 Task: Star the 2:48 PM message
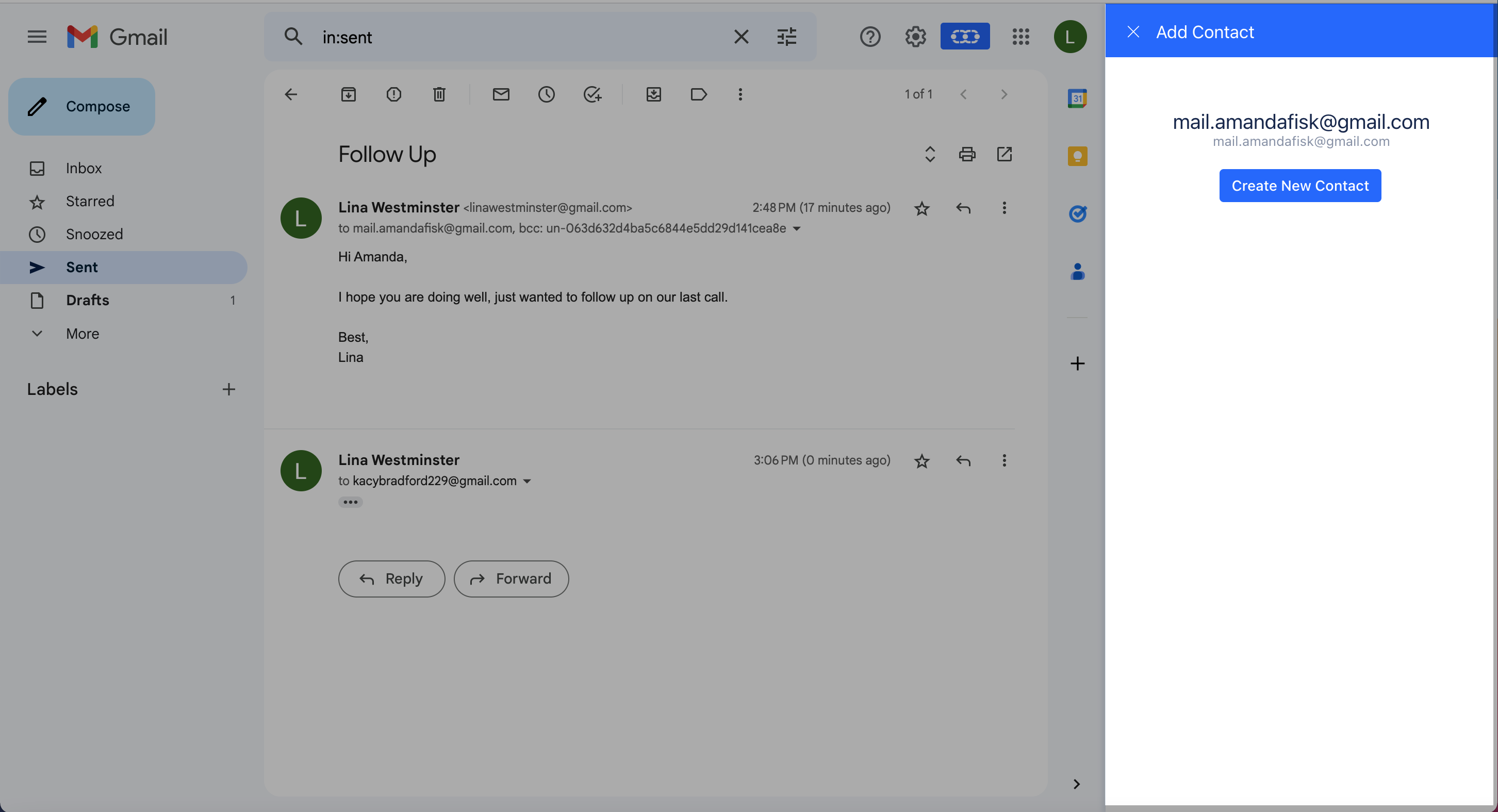click(921, 208)
